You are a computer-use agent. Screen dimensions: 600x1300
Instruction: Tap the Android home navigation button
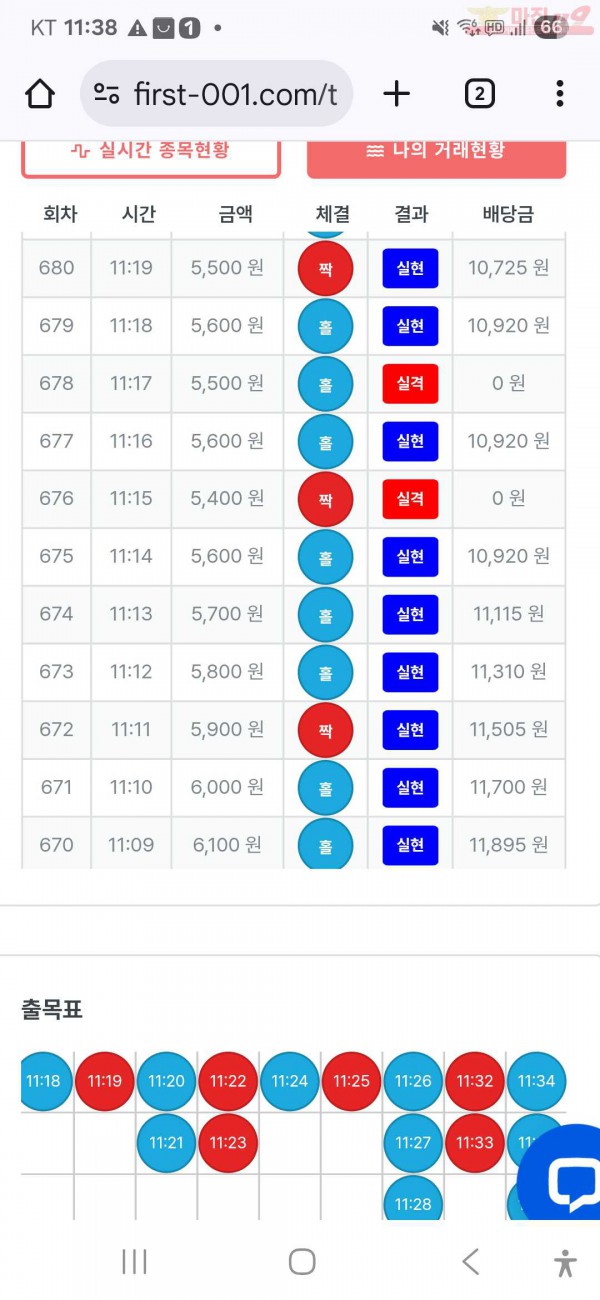pos(302,1262)
